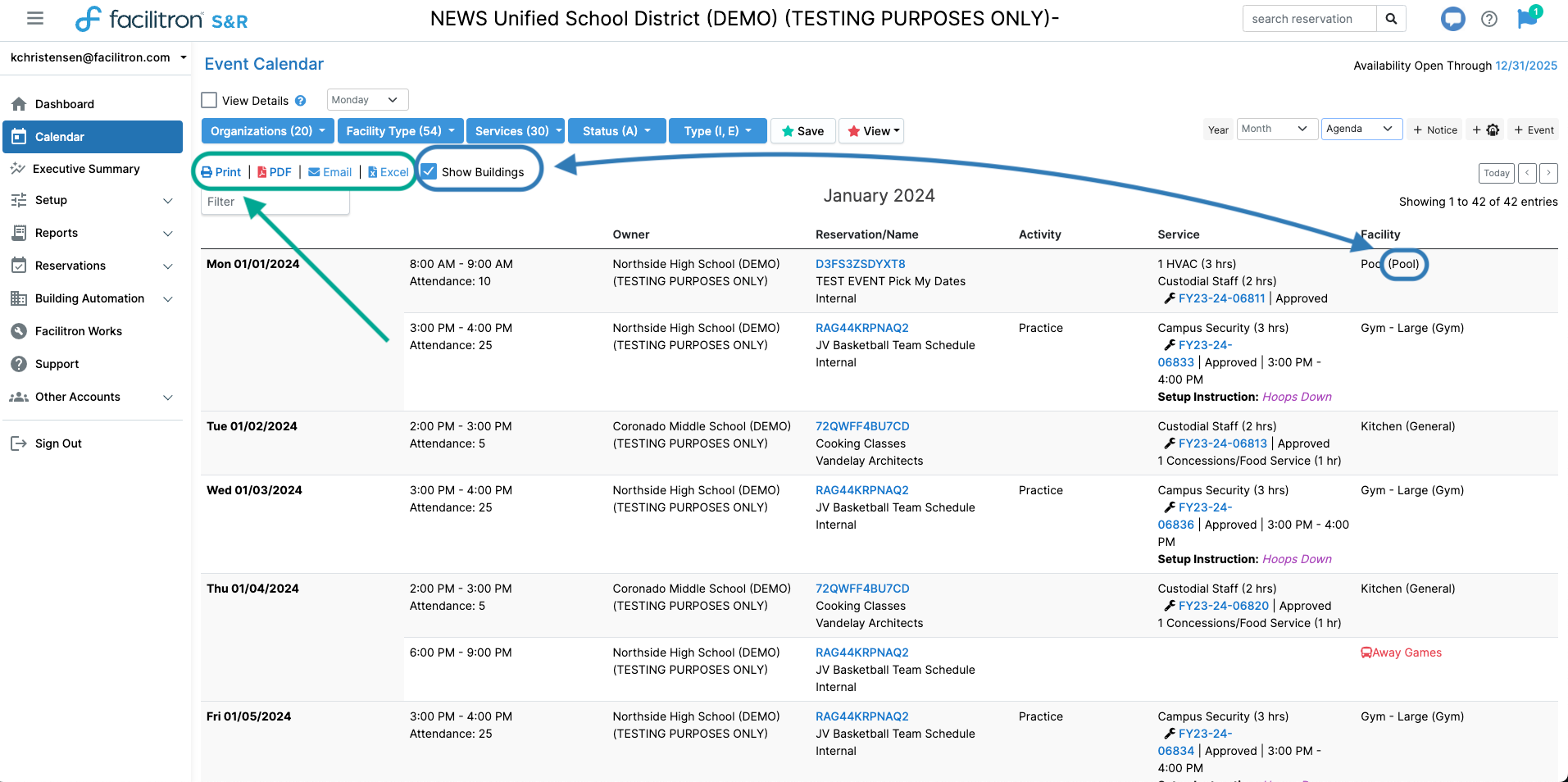Click the Away Games bus icon
The width and height of the screenshot is (1568, 782).
(1366, 652)
